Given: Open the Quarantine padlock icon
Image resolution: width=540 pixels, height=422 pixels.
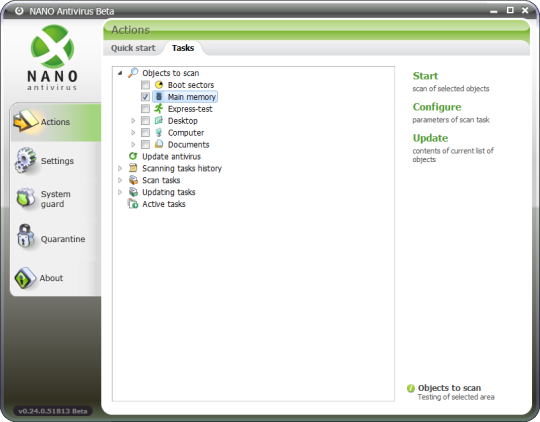Looking at the screenshot, I should (25, 237).
